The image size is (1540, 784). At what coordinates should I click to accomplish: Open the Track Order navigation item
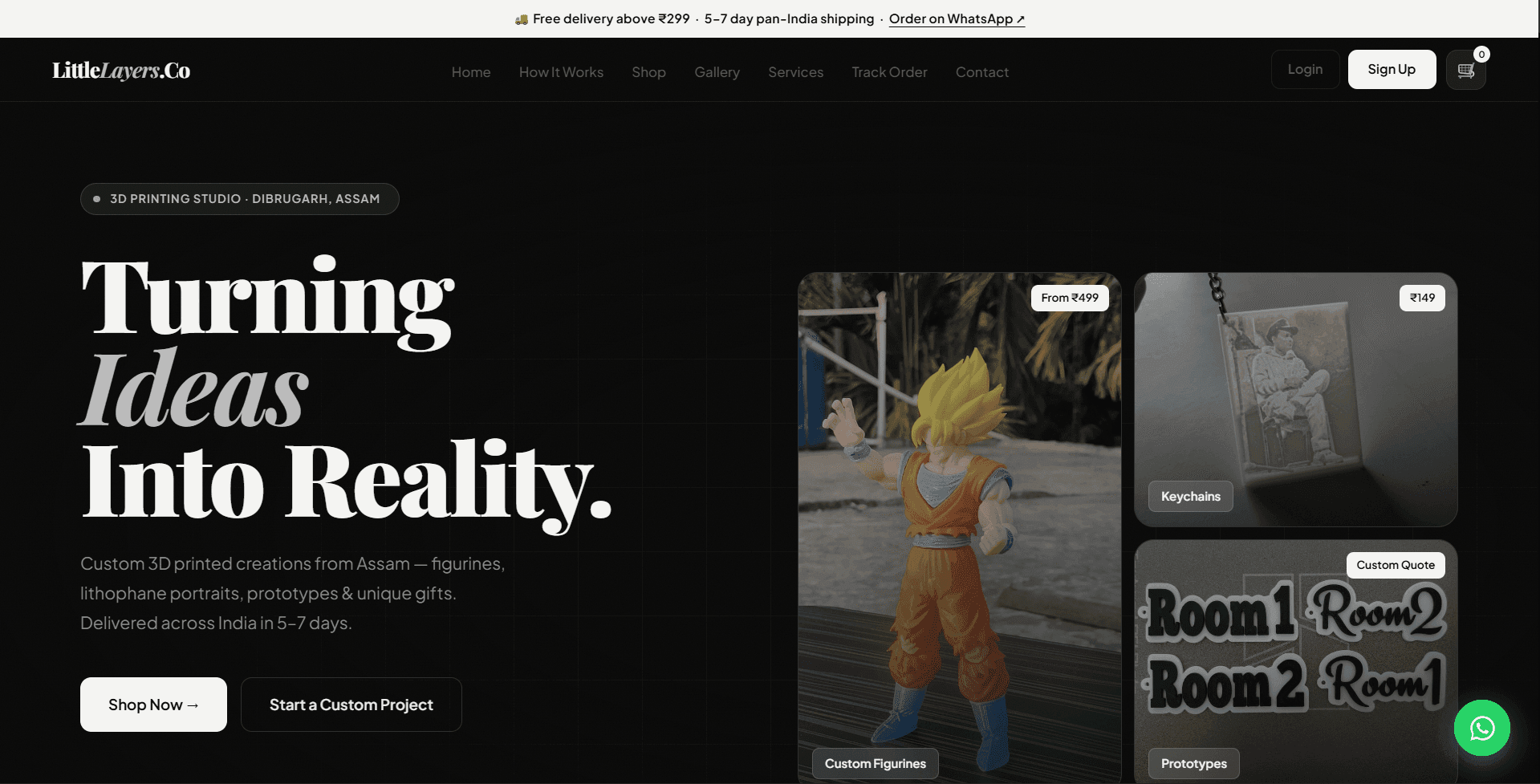889,72
